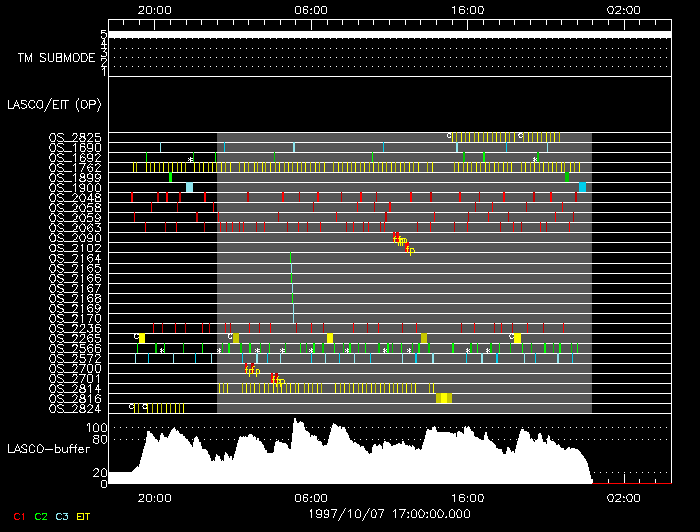Select the red-yellow marker in OS_2090 row

399,239
